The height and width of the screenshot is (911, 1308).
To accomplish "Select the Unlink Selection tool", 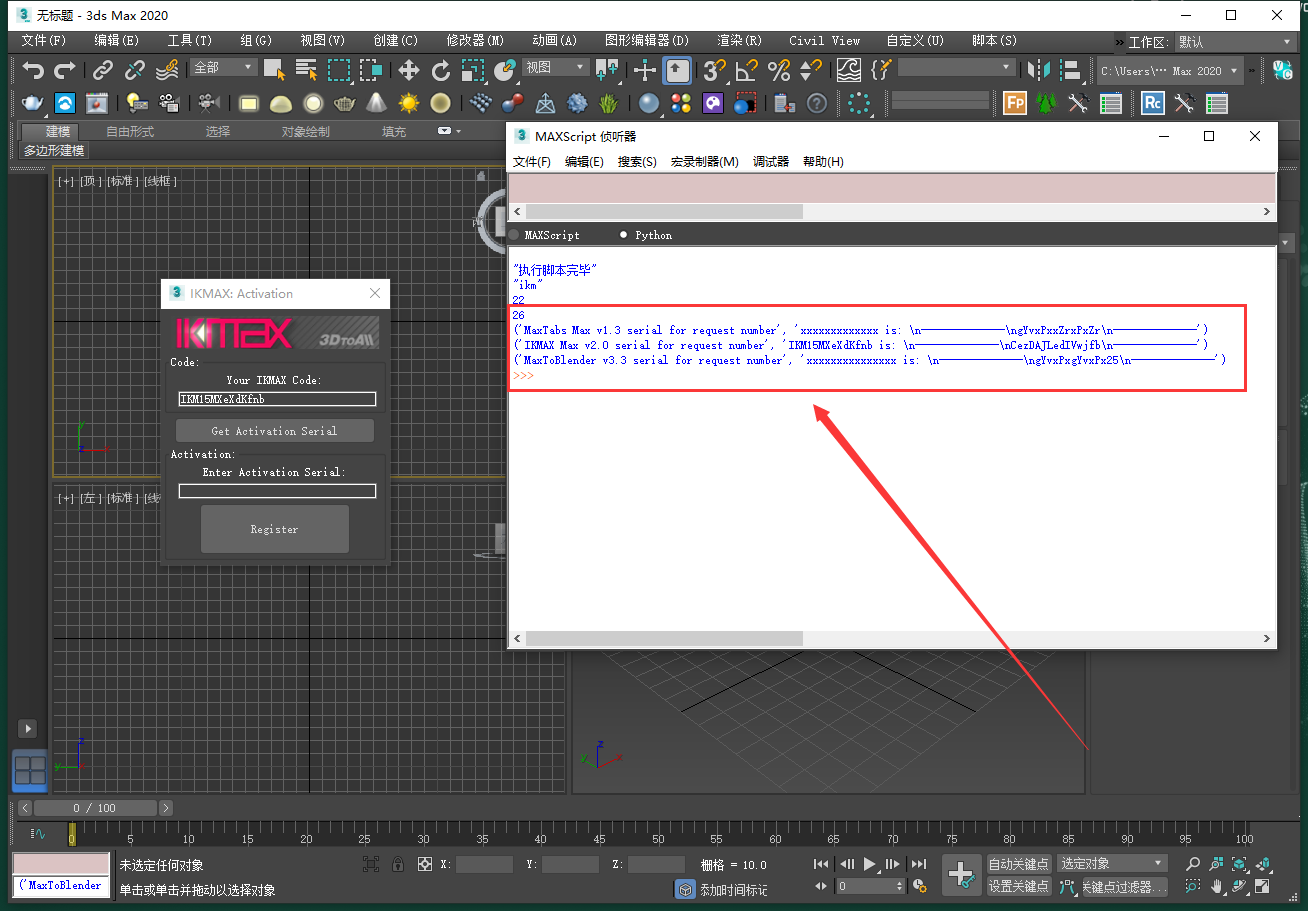I will pos(135,70).
